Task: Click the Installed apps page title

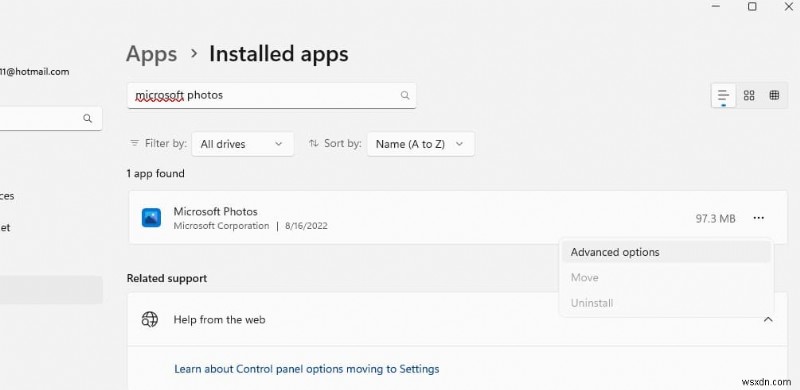Action: (x=279, y=54)
